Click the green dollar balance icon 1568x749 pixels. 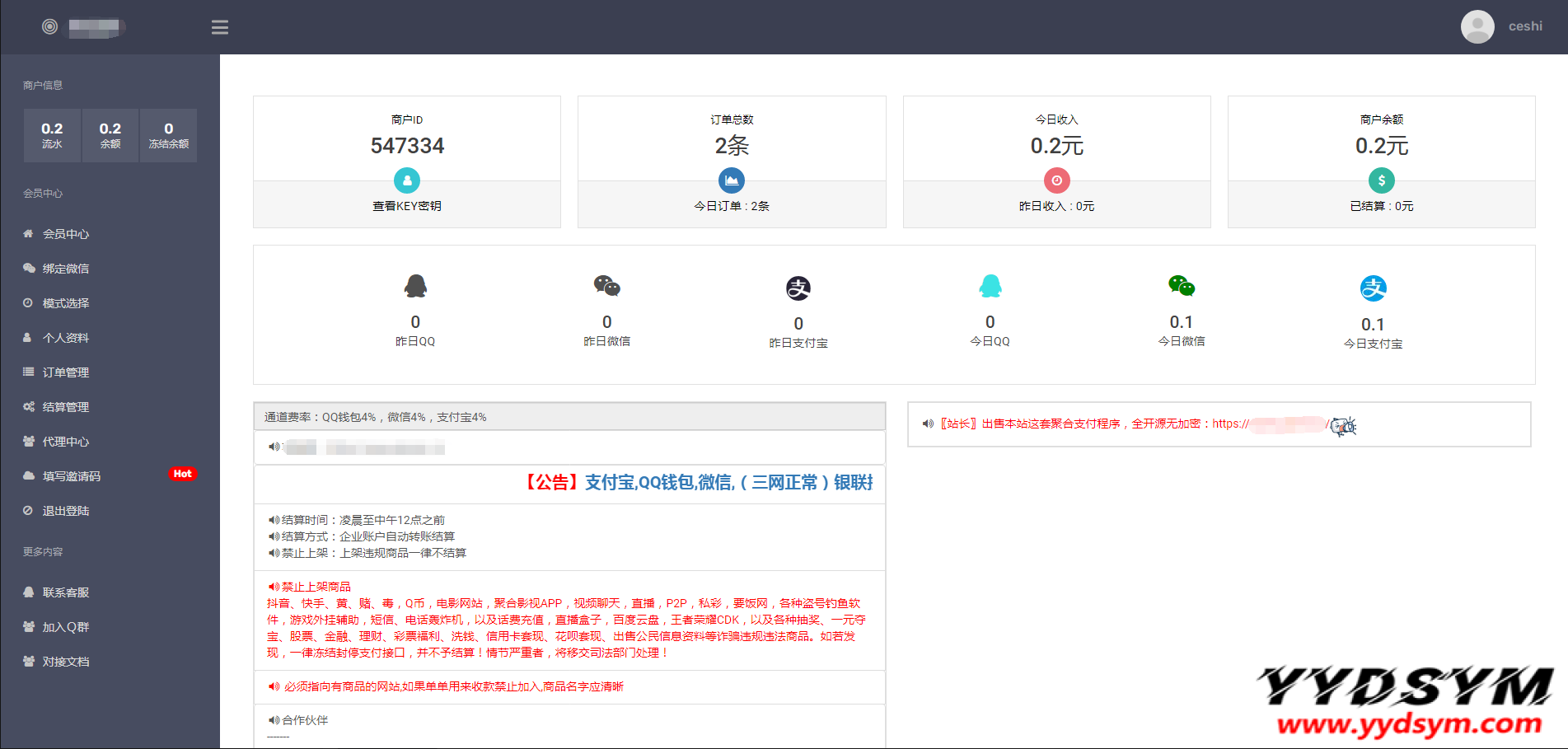(x=1381, y=180)
